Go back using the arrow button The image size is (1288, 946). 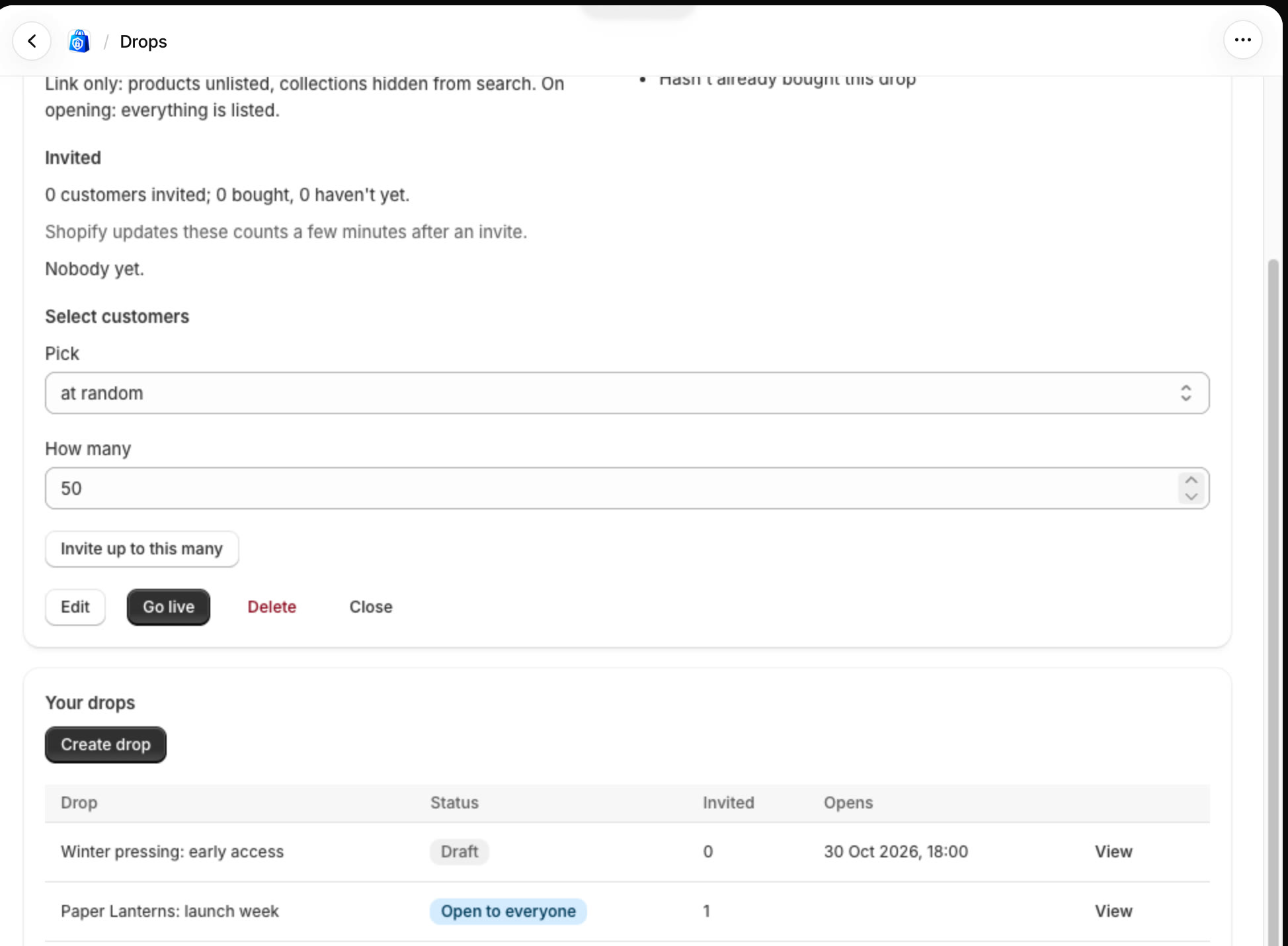point(32,41)
